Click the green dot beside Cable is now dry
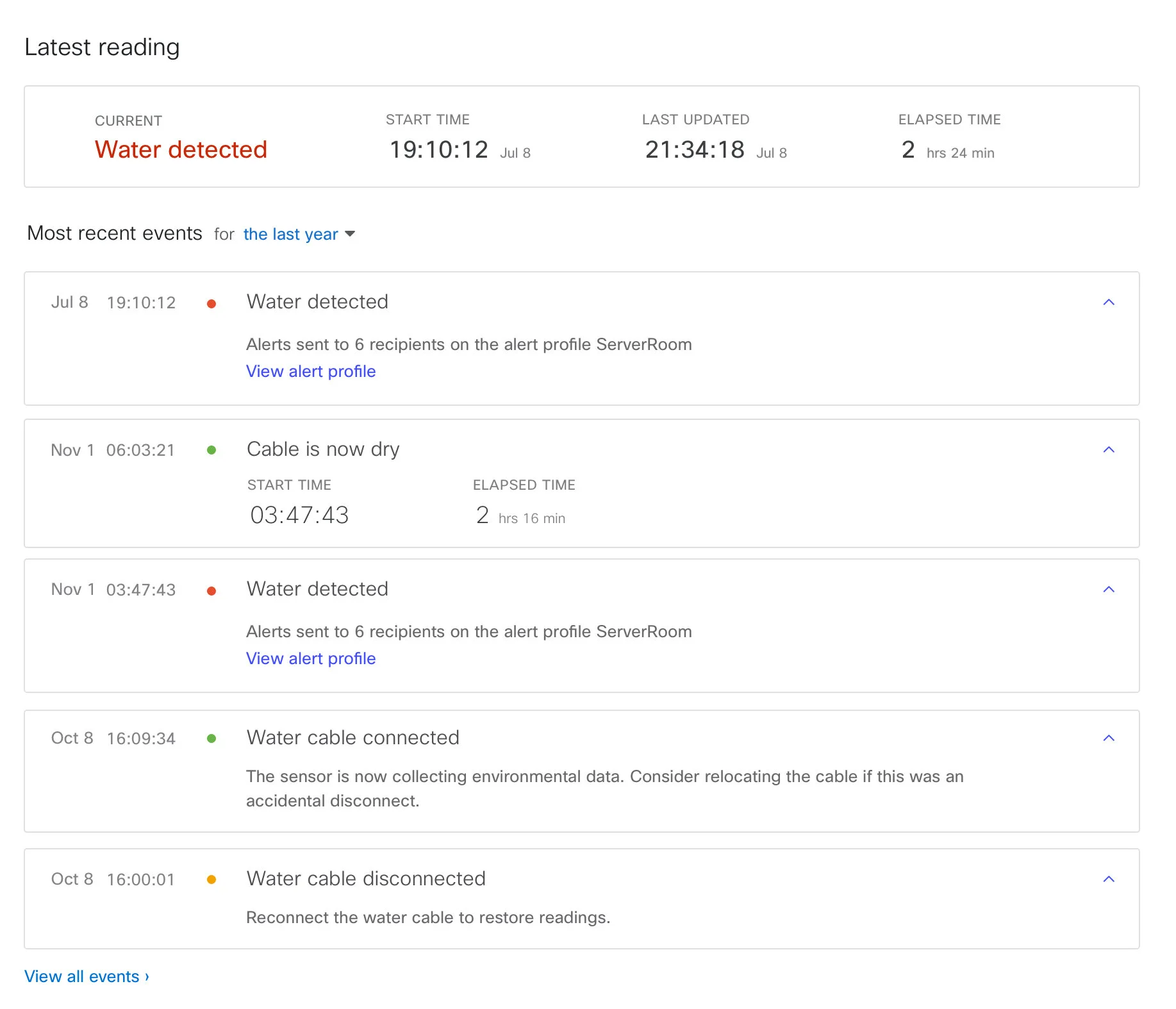 [x=211, y=450]
